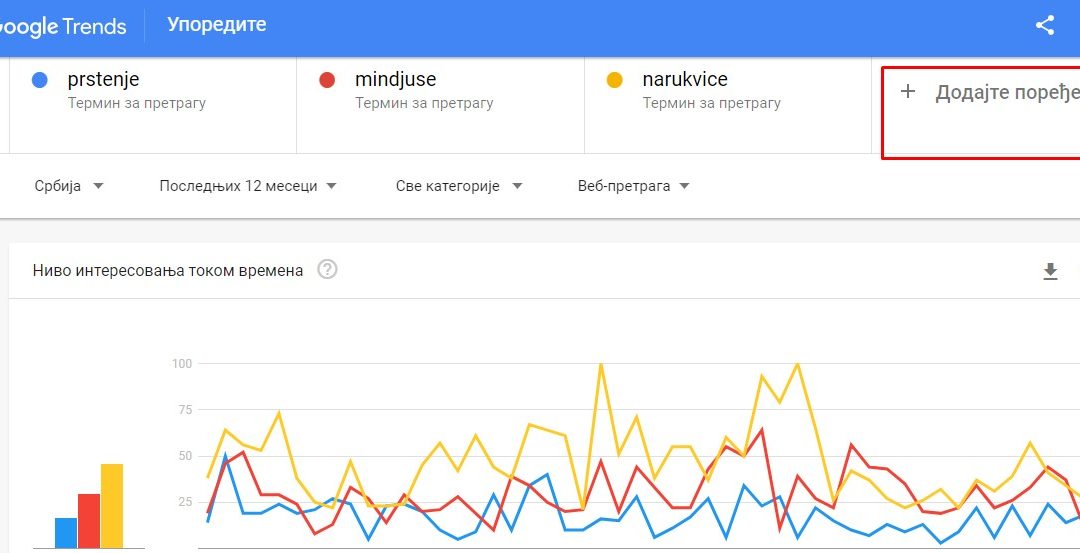Screen dimensions: 1080x553
Task: Click the plus icon to add comparison
Action: coord(908,92)
